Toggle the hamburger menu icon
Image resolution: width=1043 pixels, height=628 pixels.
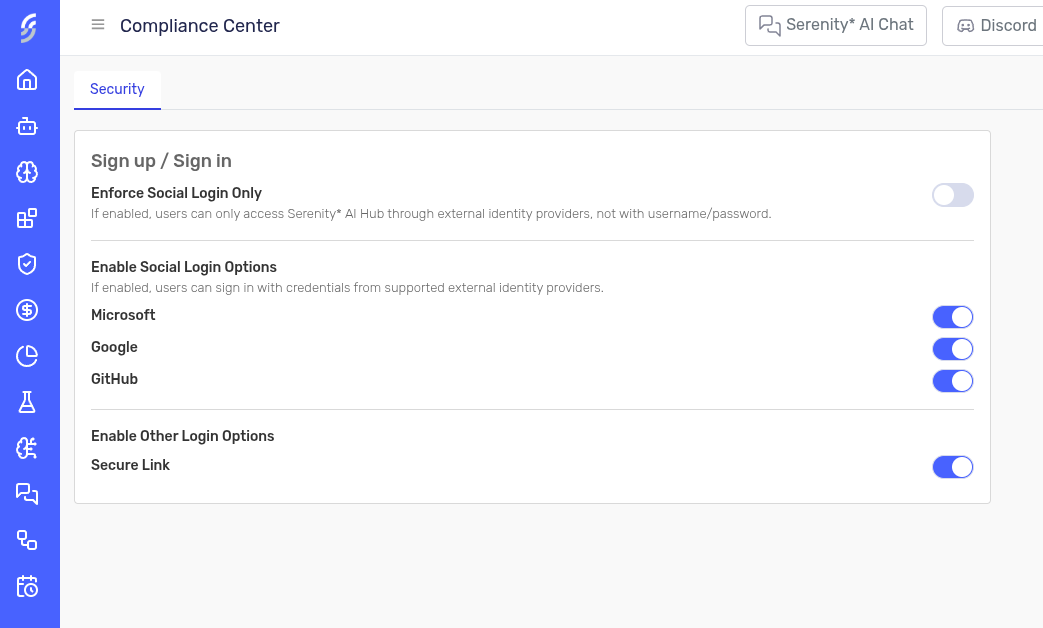click(98, 25)
